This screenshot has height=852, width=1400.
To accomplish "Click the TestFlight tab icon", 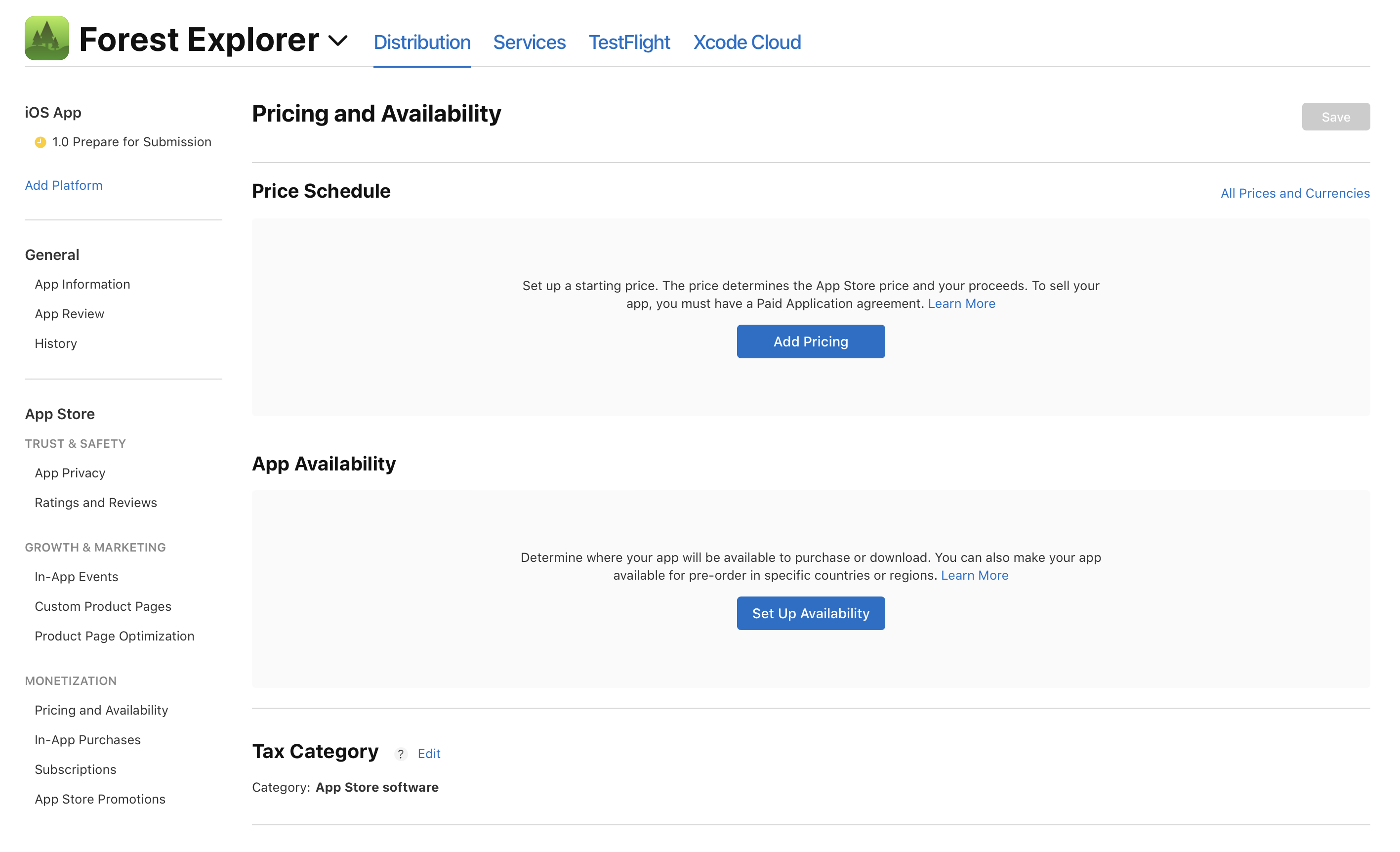I will coord(629,42).
